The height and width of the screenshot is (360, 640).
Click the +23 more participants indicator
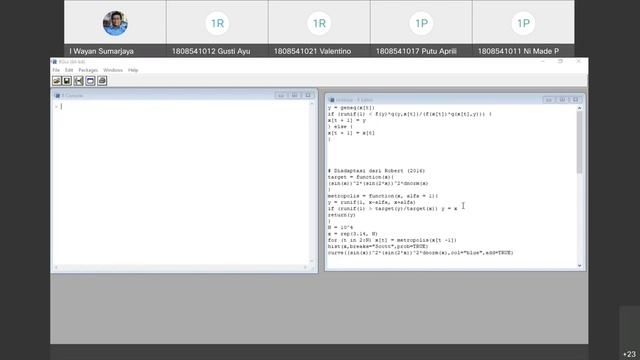[x=629, y=354]
